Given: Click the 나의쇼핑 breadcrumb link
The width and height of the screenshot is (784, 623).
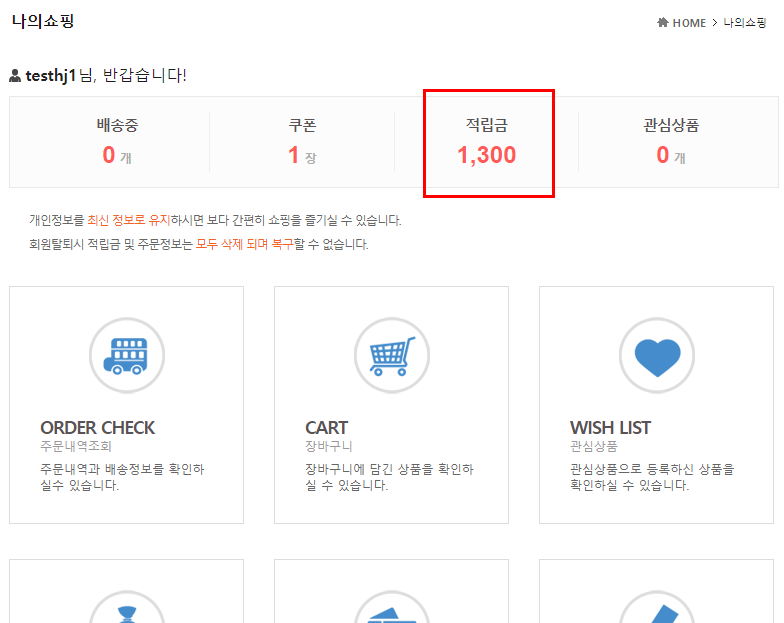Looking at the screenshot, I should [745, 23].
